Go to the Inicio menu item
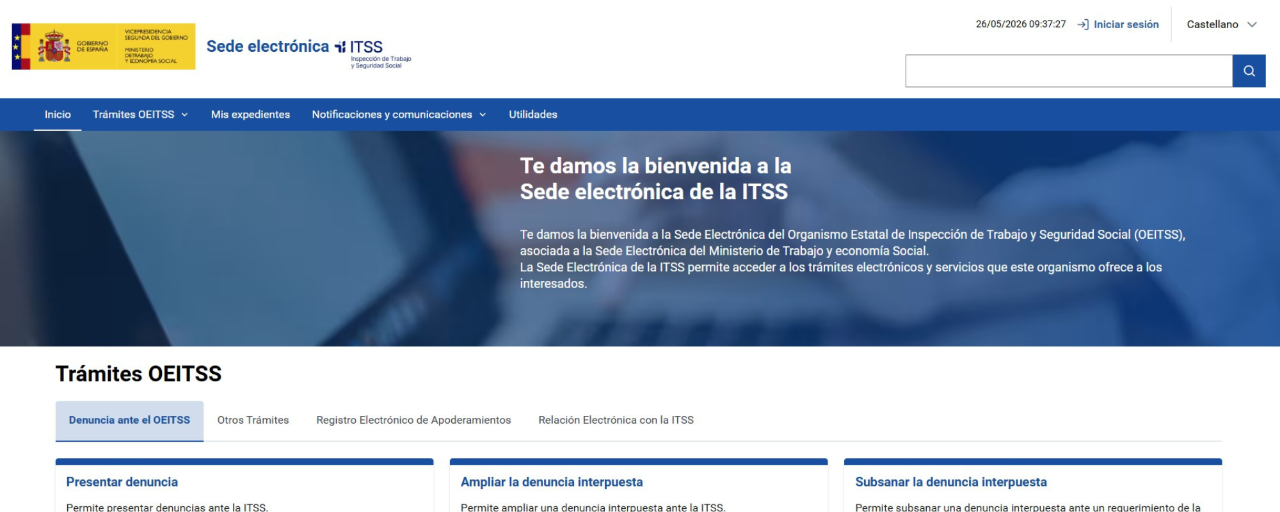Image resolution: width=1280 pixels, height=512 pixels. [58, 114]
